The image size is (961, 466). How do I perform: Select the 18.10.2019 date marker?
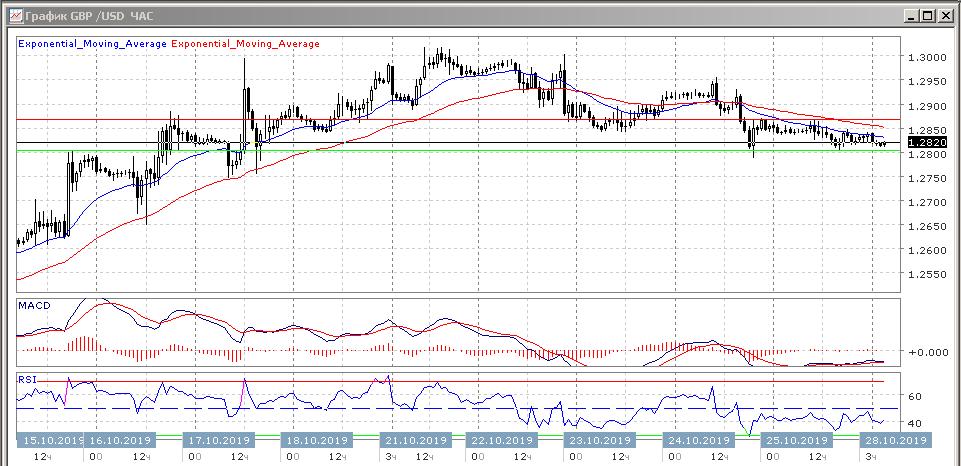(316, 440)
